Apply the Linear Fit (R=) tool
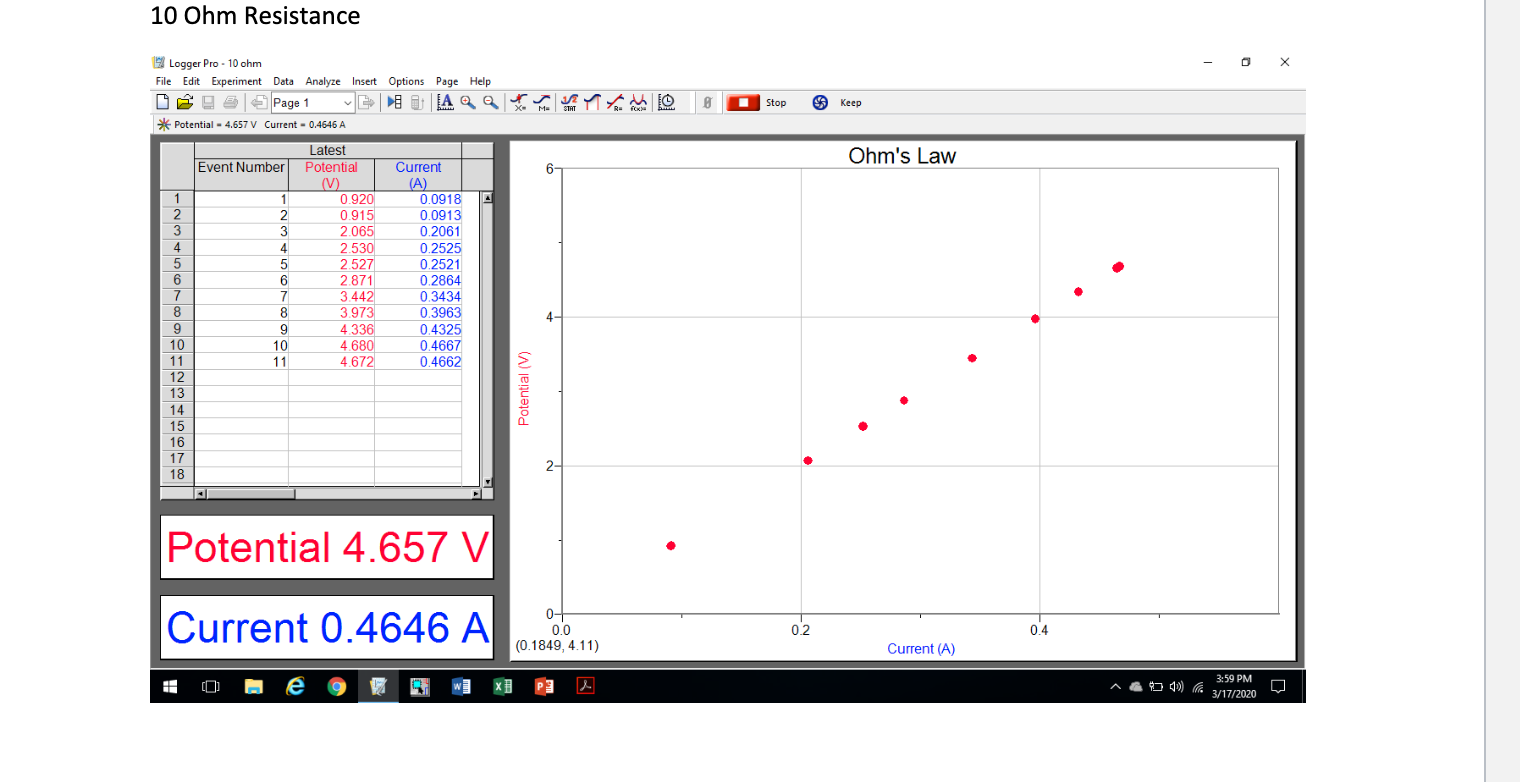 point(614,102)
